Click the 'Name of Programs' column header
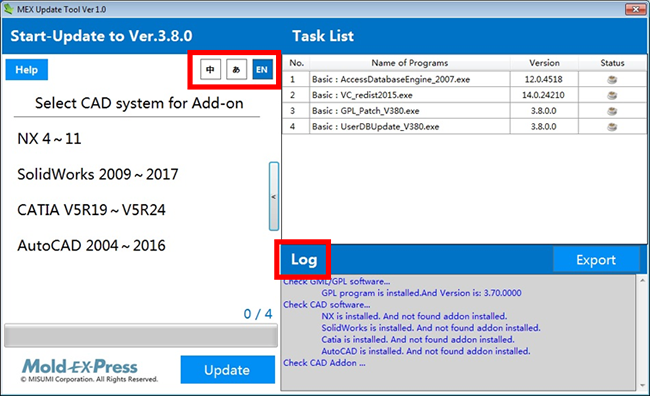 point(410,63)
